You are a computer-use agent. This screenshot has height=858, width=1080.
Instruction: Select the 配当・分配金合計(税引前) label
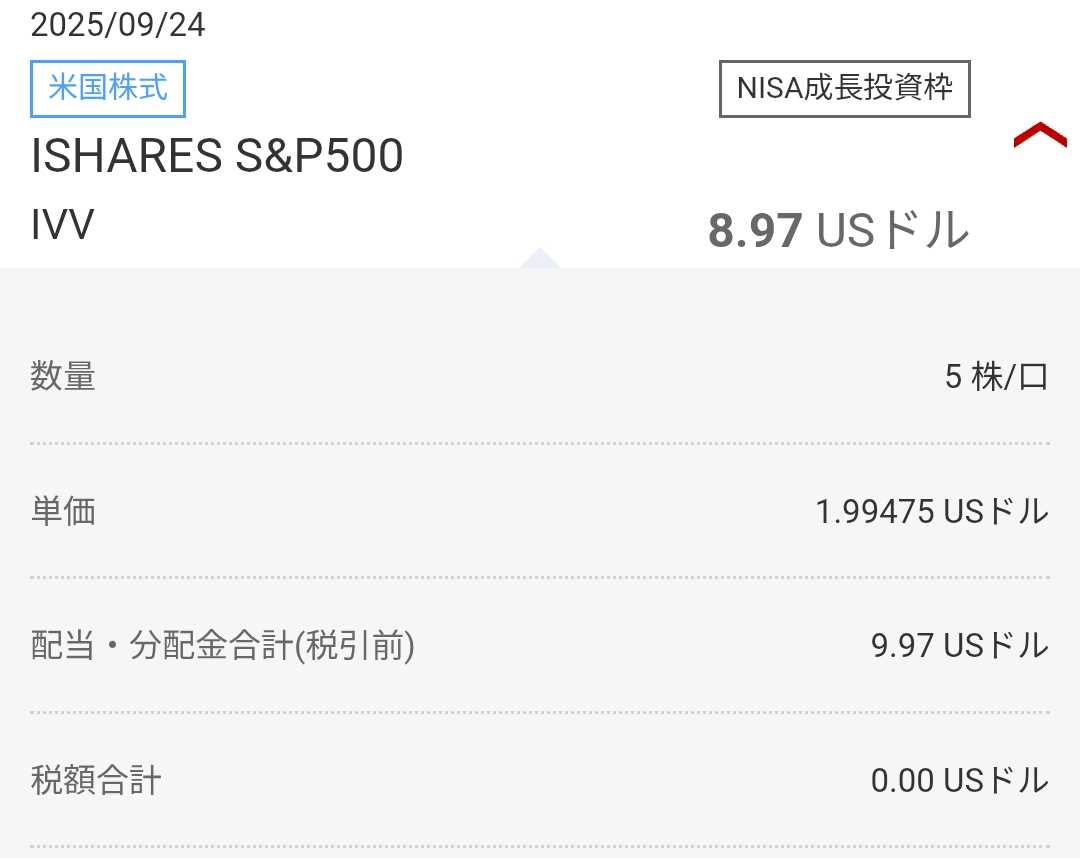pos(223,647)
